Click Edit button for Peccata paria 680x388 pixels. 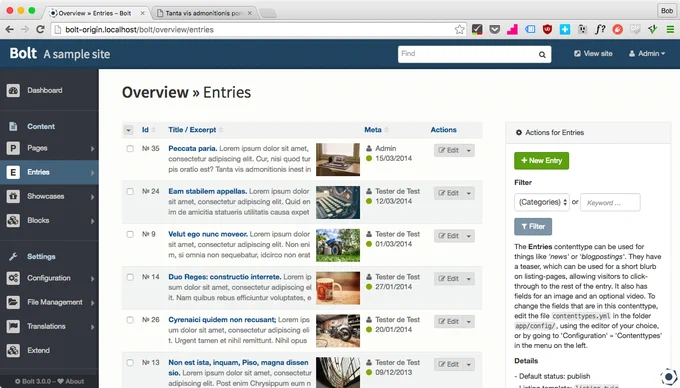[x=448, y=150]
